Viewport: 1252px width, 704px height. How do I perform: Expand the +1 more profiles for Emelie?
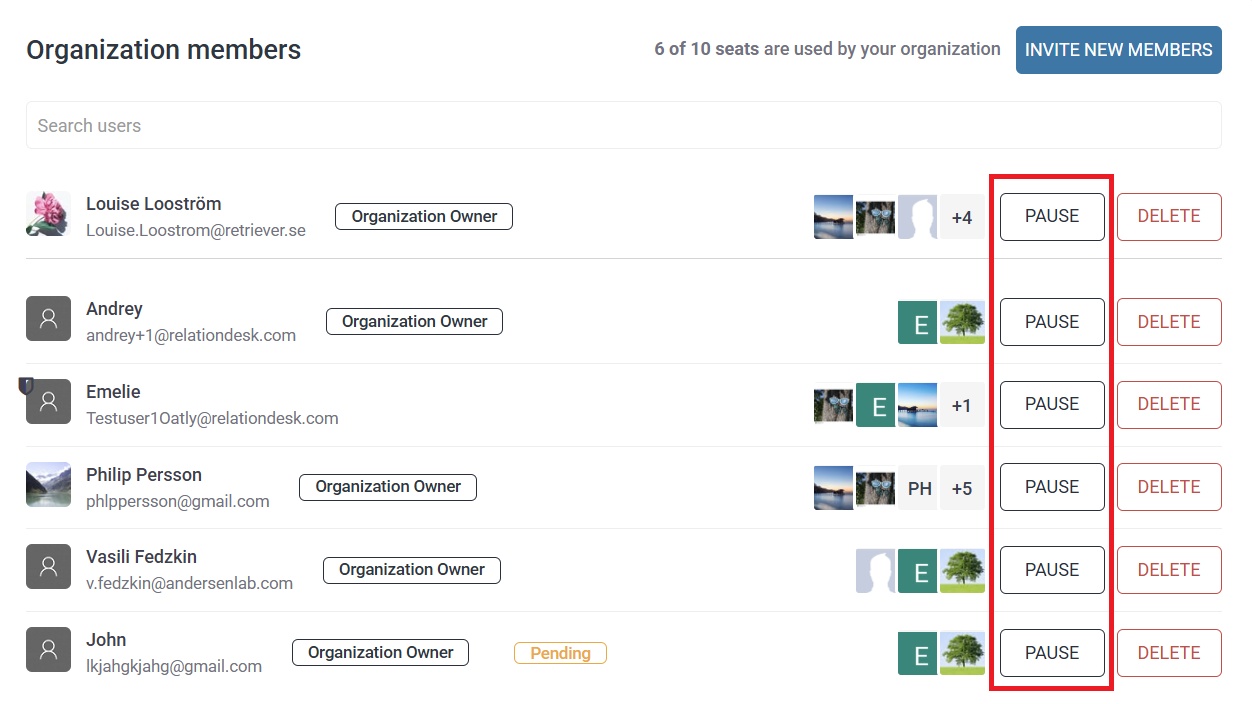point(962,405)
